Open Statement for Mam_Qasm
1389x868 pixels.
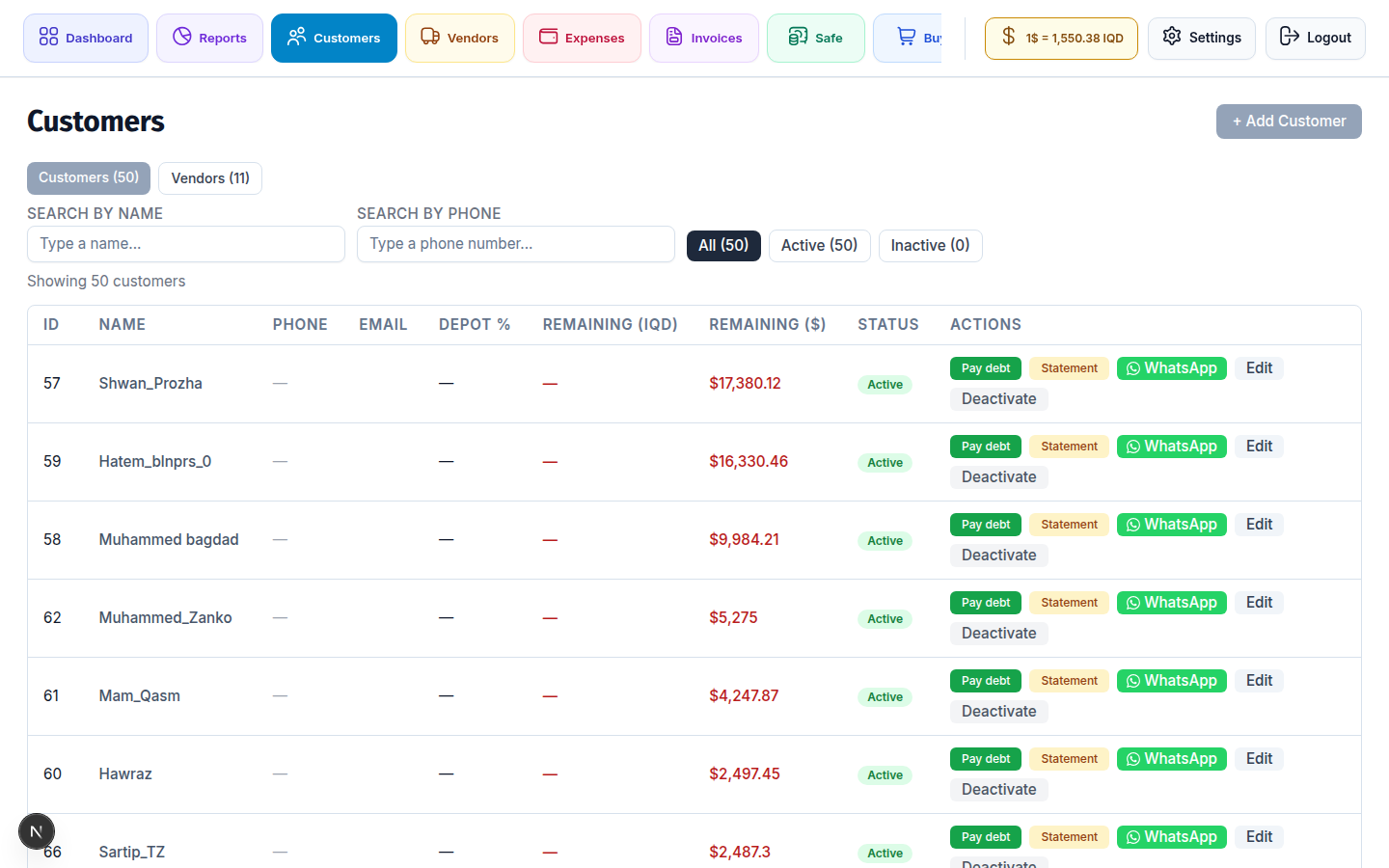(x=1069, y=681)
